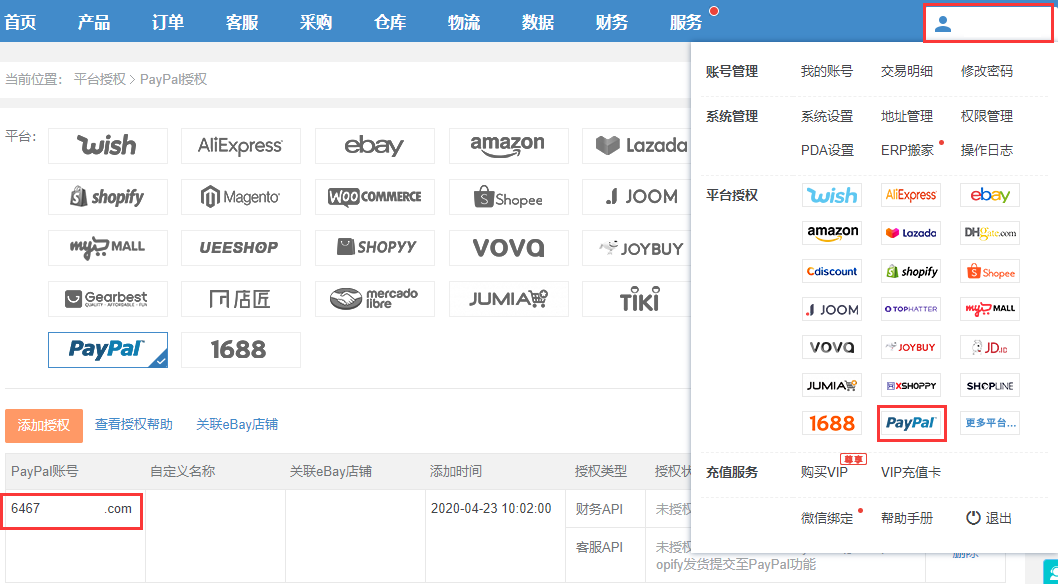1058x584 pixels.
Task: Select the 店匠 platform tile
Action: pyautogui.click(x=241, y=299)
